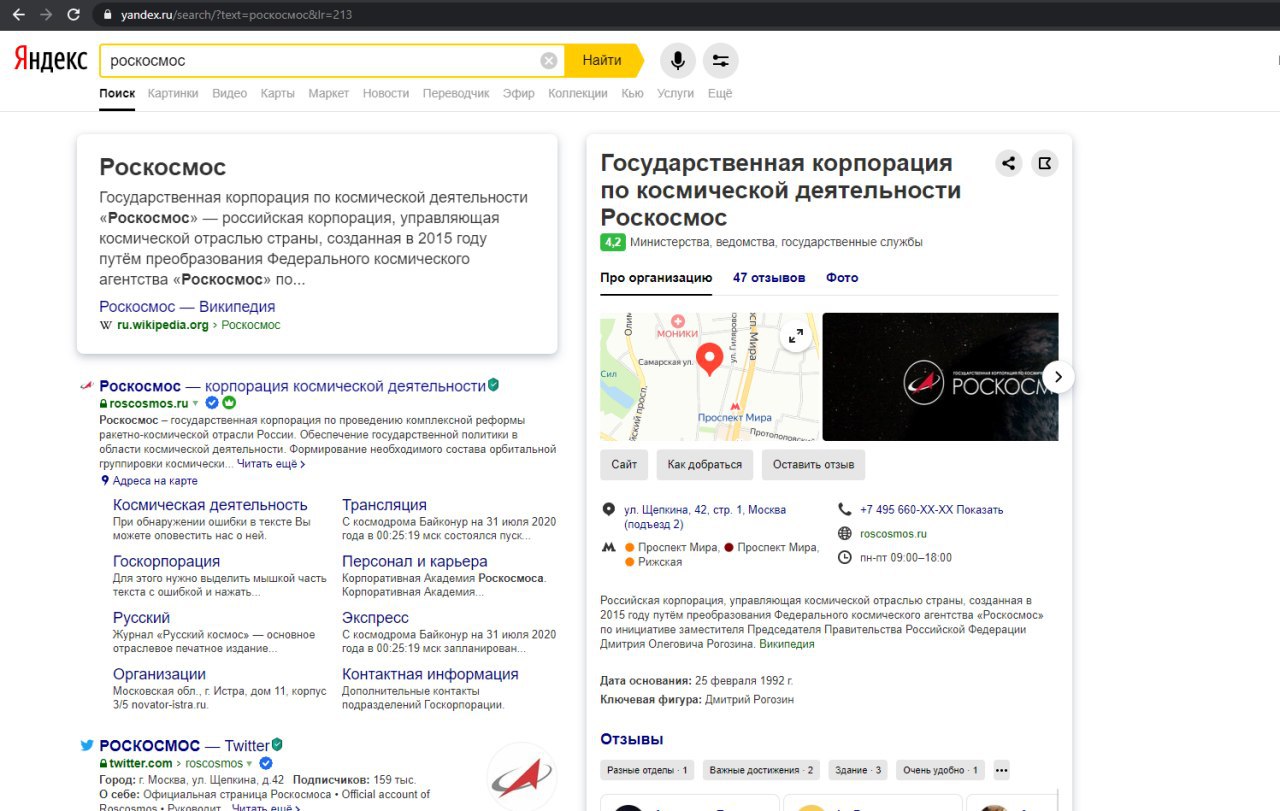
Task: Open the Переводчик tab
Action: tap(456, 93)
